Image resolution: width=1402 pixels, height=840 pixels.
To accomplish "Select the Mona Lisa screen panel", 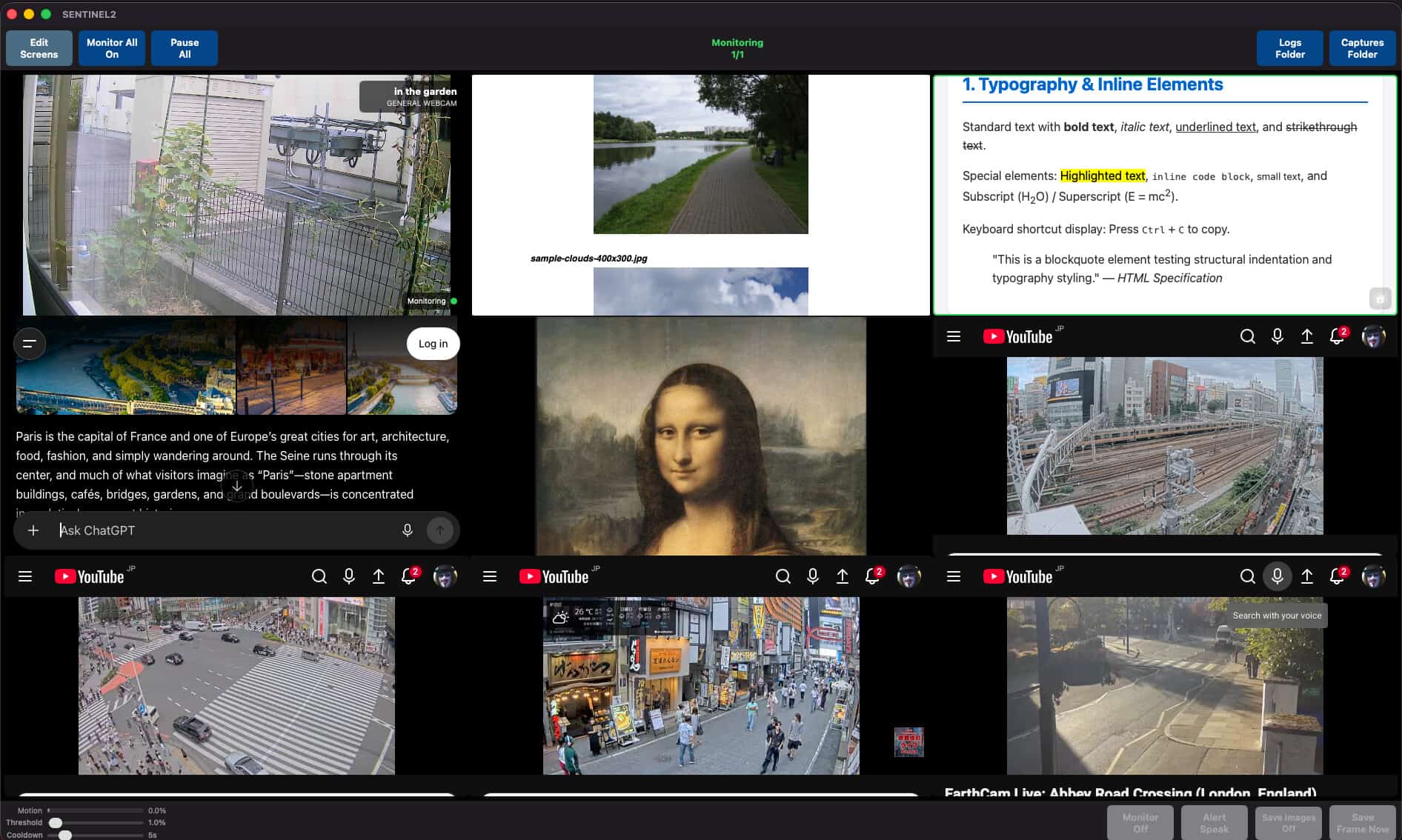I will tap(701, 436).
